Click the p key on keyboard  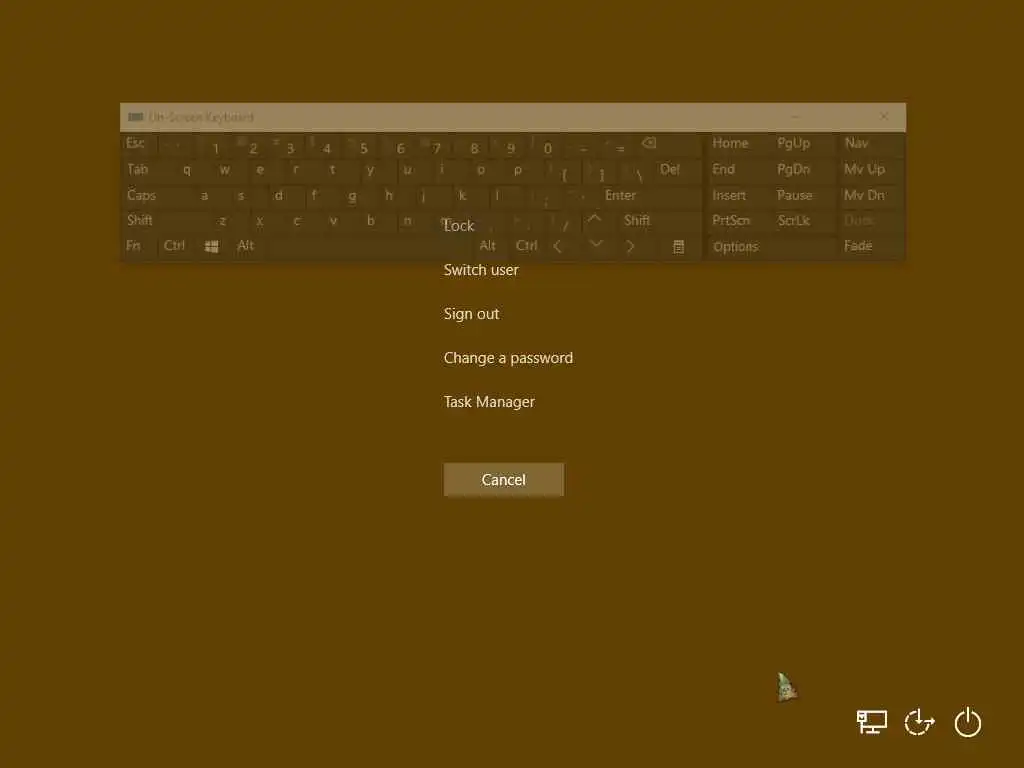coord(517,169)
